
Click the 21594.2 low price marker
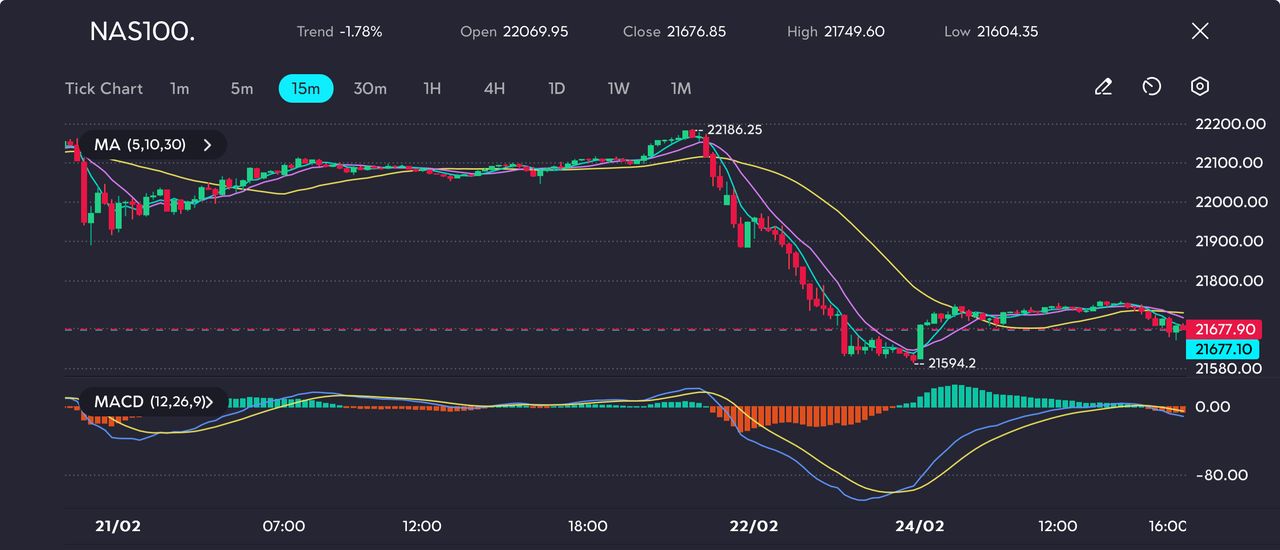[951, 363]
